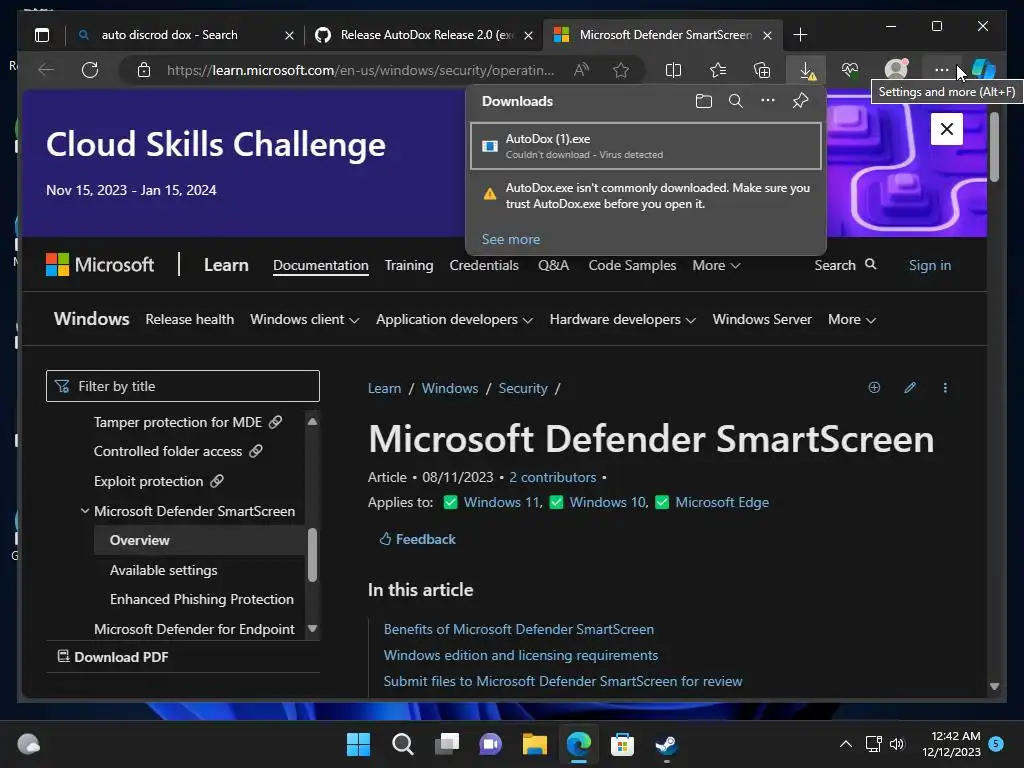Add this page to favorites star
This screenshot has width=1024, height=768.
(621, 70)
